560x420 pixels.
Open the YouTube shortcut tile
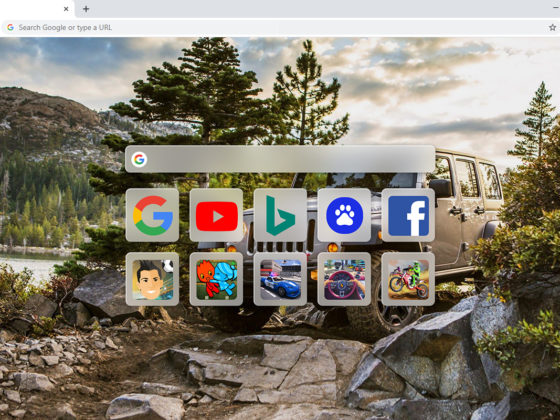216,215
